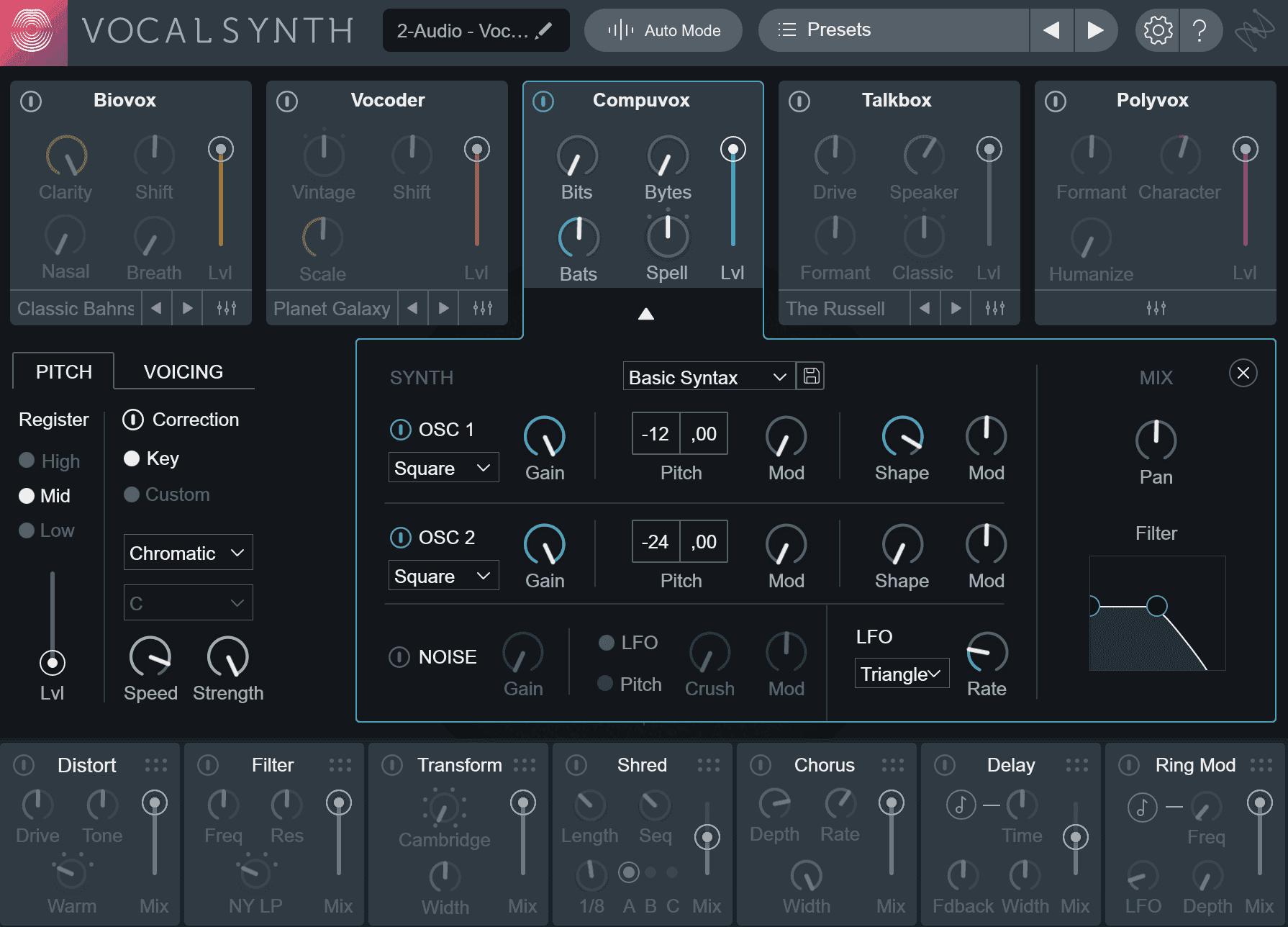Edit track name with pencil icon
The width and height of the screenshot is (1288, 927).
pyautogui.click(x=545, y=30)
